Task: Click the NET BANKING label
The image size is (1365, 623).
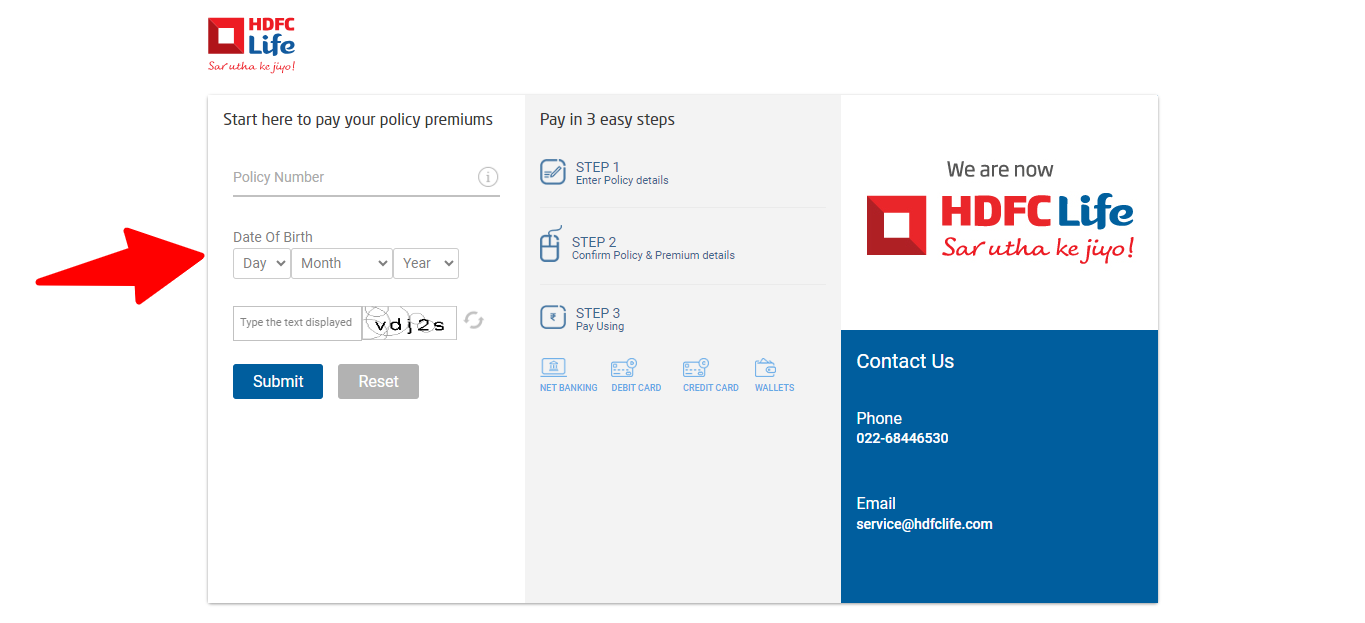Action: pos(569,388)
